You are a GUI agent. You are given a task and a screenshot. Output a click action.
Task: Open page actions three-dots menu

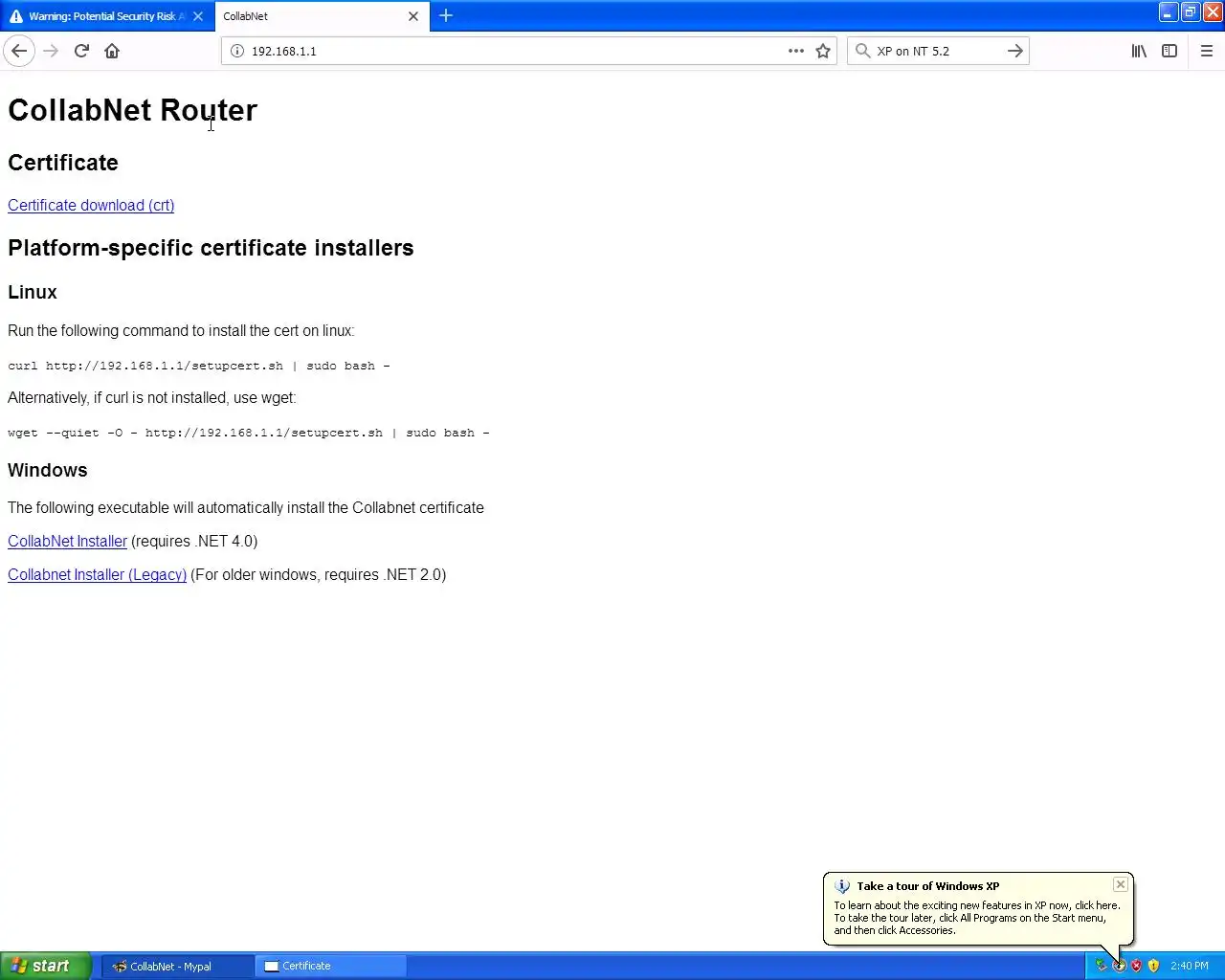(x=796, y=51)
